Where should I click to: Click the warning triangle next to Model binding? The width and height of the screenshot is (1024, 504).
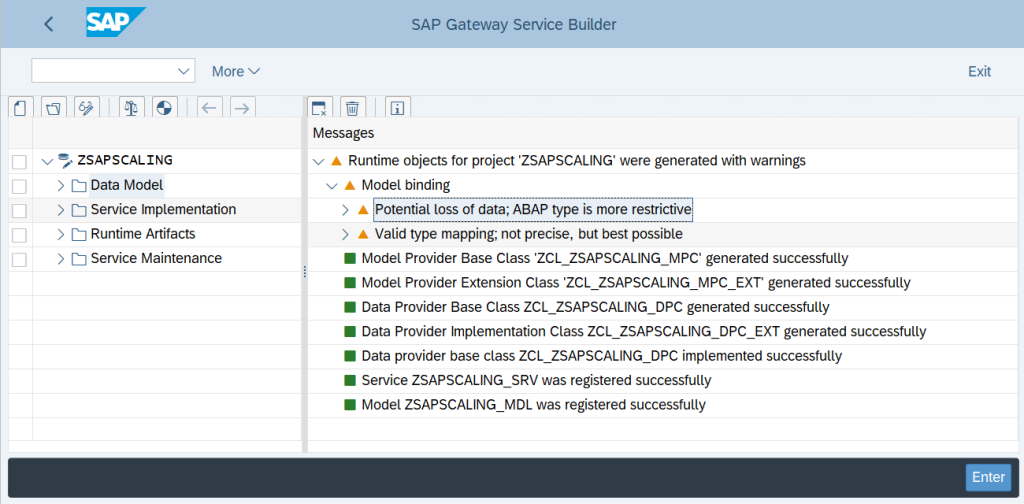point(349,185)
